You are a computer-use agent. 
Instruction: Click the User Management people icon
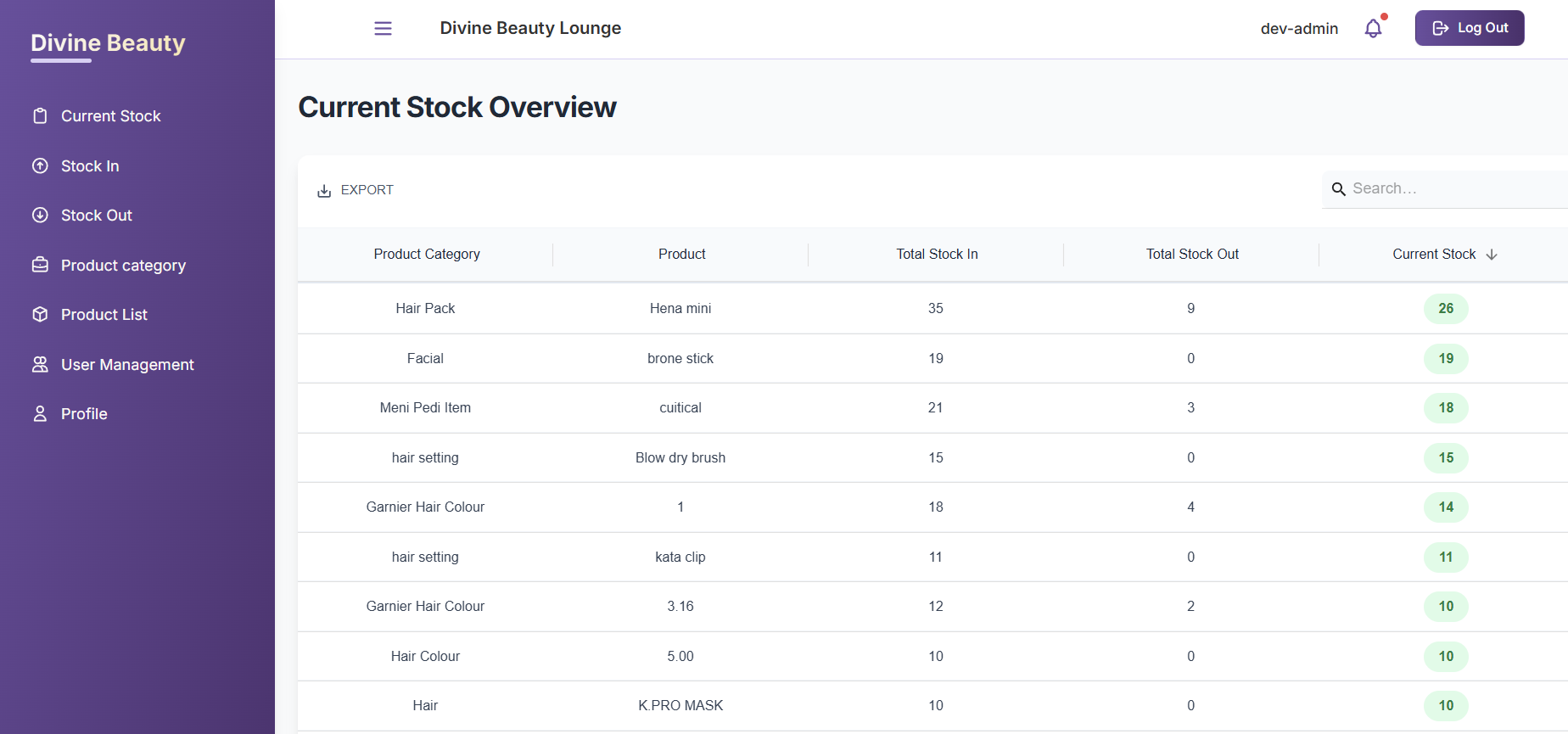(40, 365)
